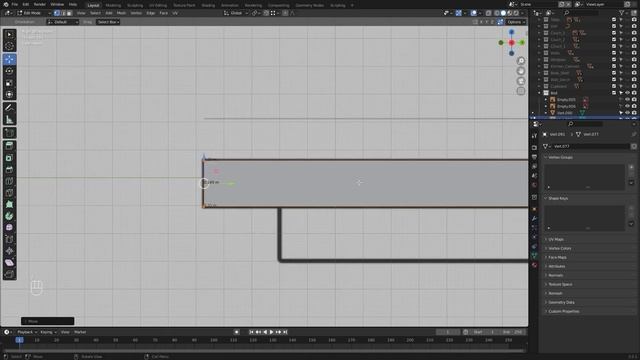Viewport: 640px width, 360px height.
Task: Switch to rendered viewport shading
Action: (516, 13)
